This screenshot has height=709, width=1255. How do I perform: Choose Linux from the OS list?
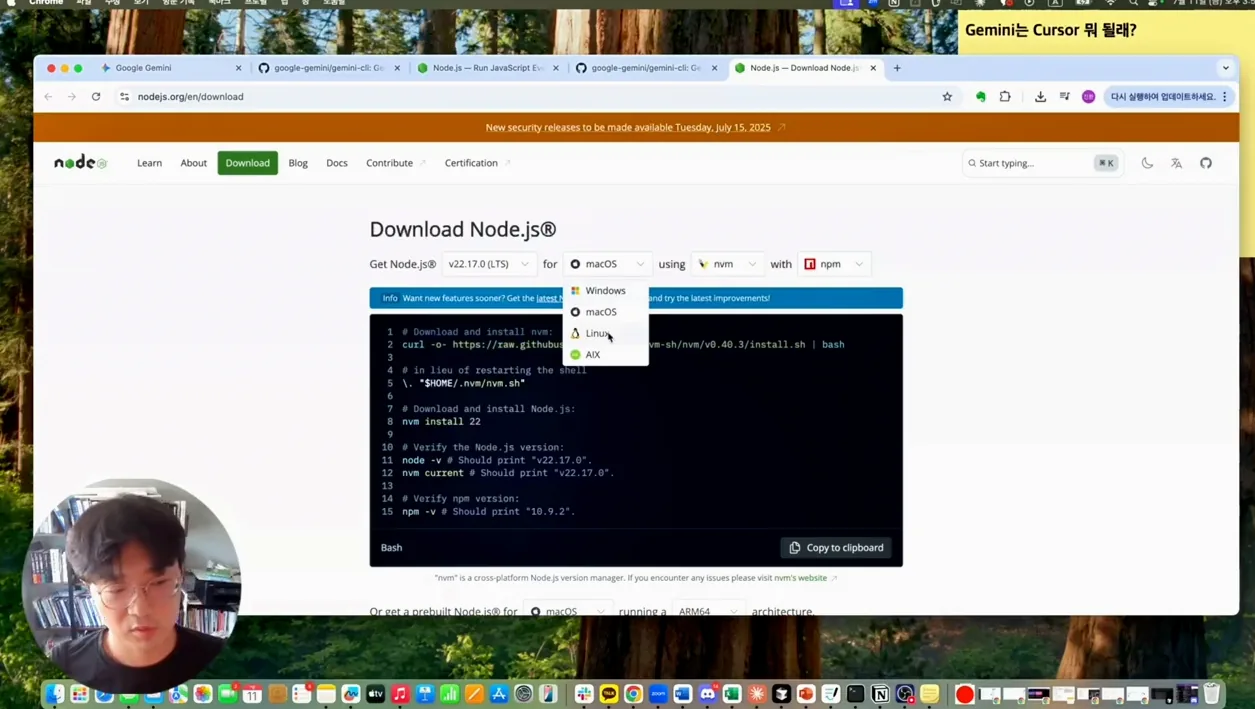[x=606, y=333]
